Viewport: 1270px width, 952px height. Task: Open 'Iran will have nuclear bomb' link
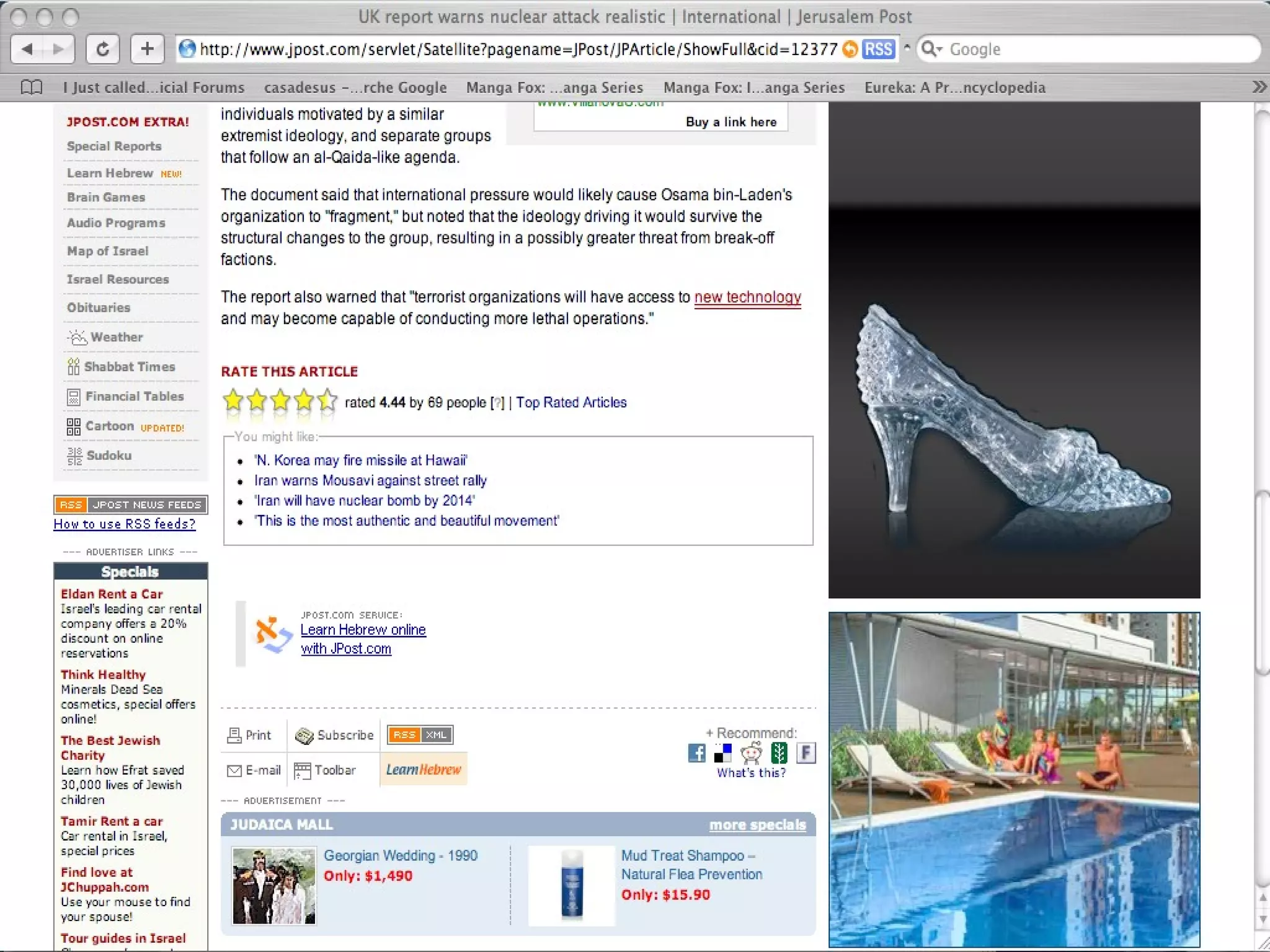(365, 500)
